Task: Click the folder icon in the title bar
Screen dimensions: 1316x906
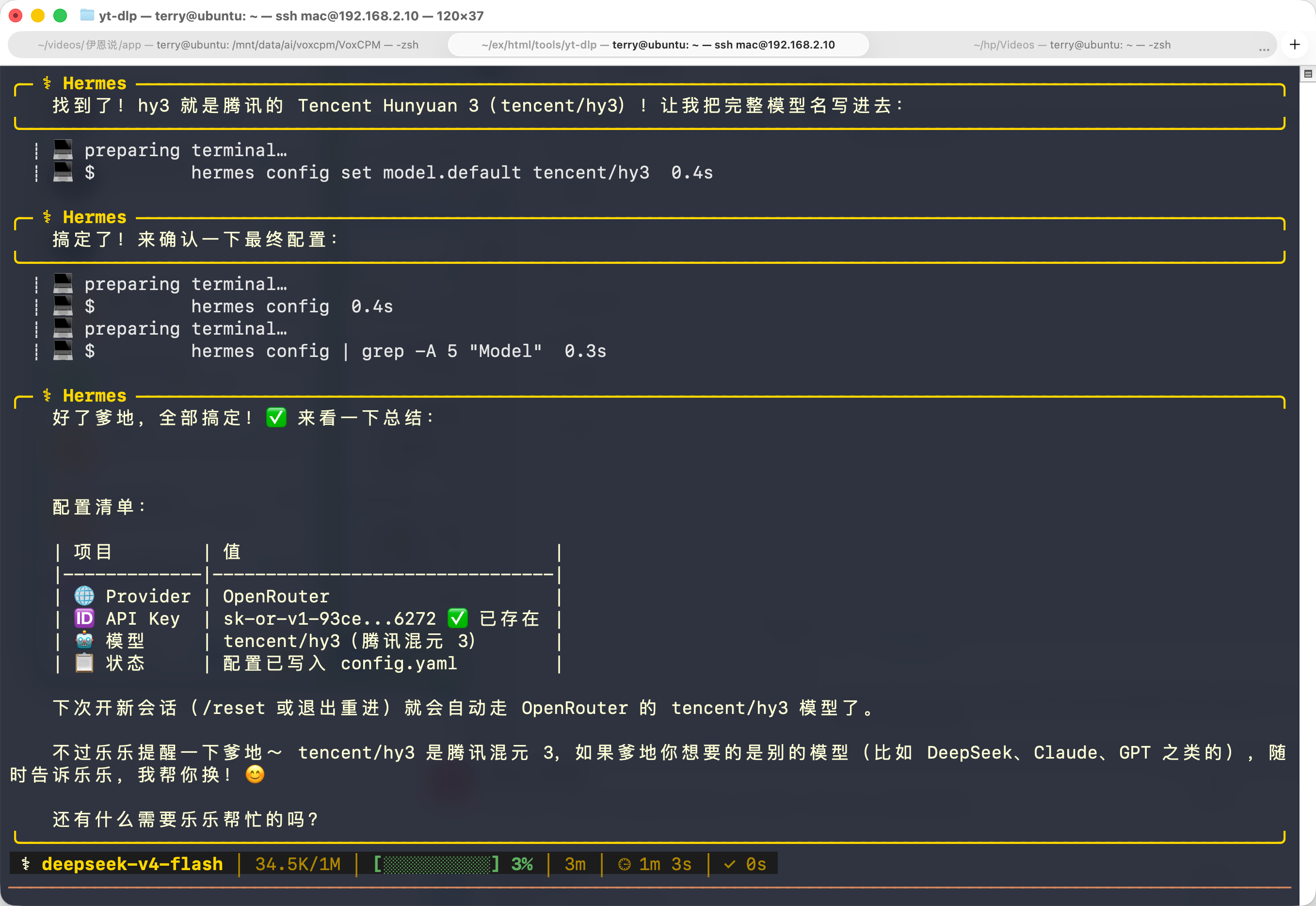Action: pyautogui.click(x=87, y=16)
